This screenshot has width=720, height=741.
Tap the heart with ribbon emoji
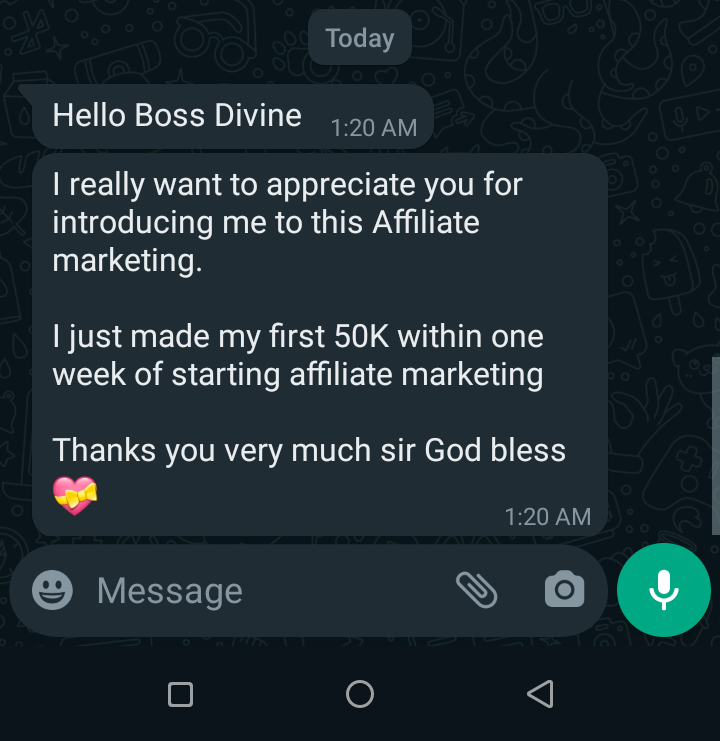pyautogui.click(x=75, y=494)
